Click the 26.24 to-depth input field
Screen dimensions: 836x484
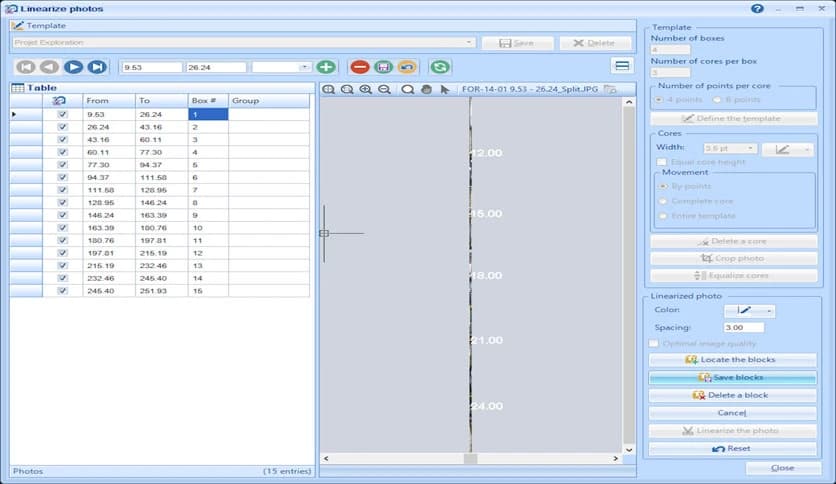(216, 67)
